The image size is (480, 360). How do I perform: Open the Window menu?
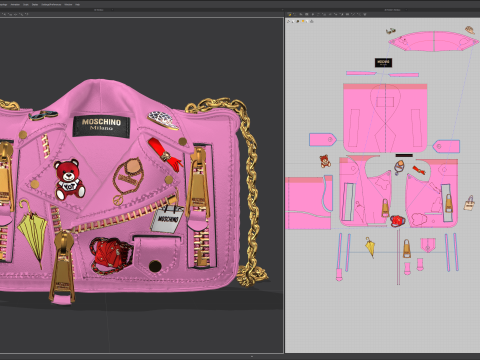coord(68,5)
